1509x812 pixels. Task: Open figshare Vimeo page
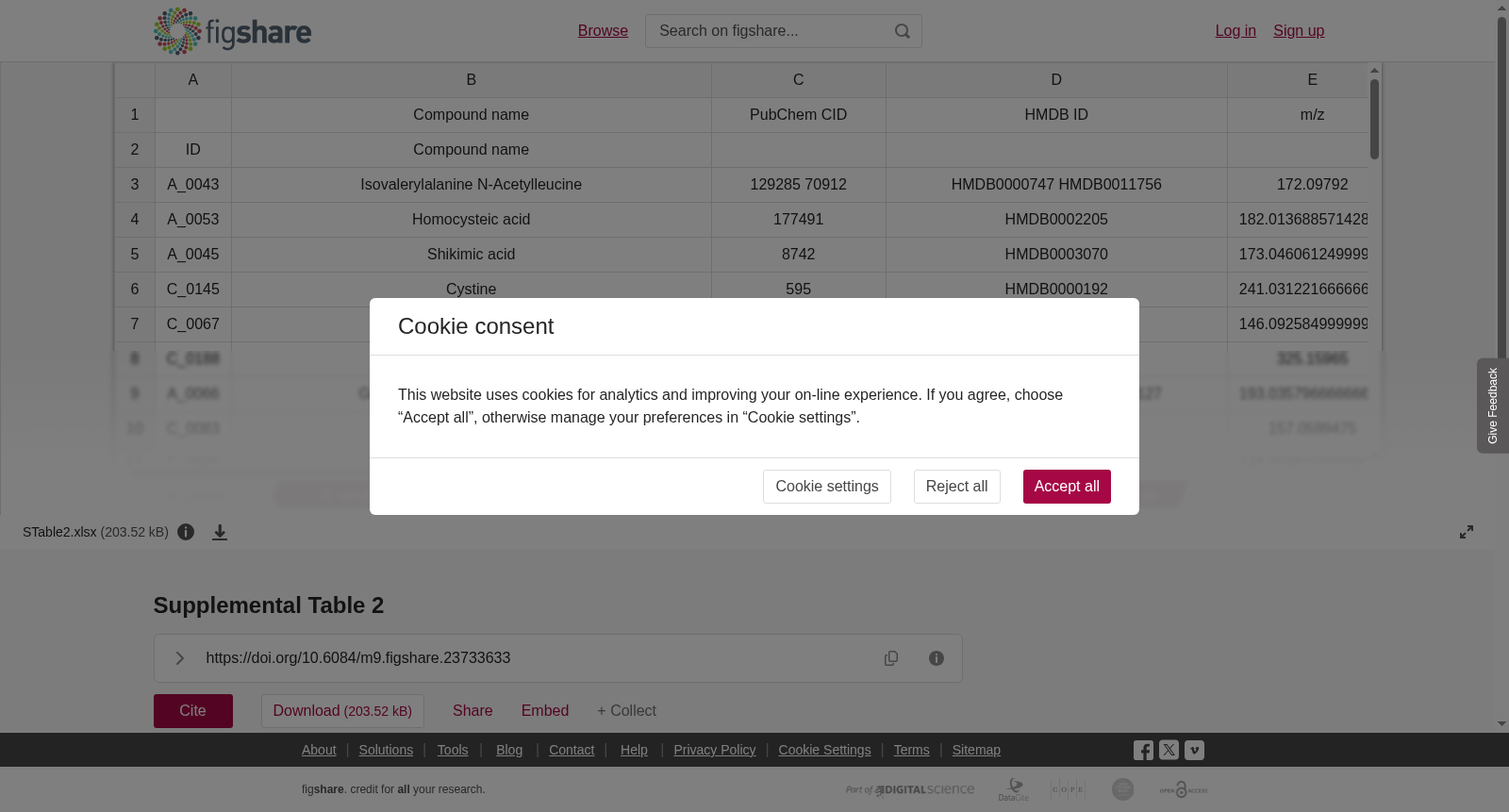click(x=1194, y=751)
